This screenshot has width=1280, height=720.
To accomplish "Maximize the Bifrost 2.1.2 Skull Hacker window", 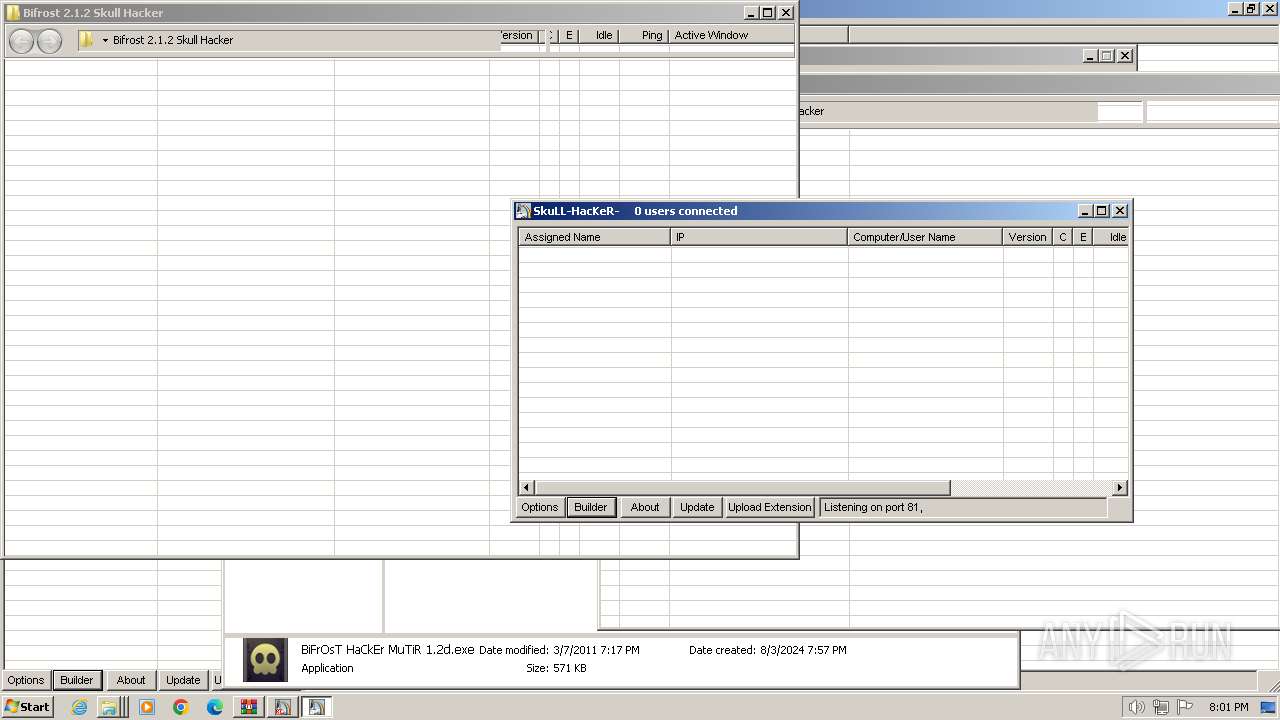I will (768, 13).
